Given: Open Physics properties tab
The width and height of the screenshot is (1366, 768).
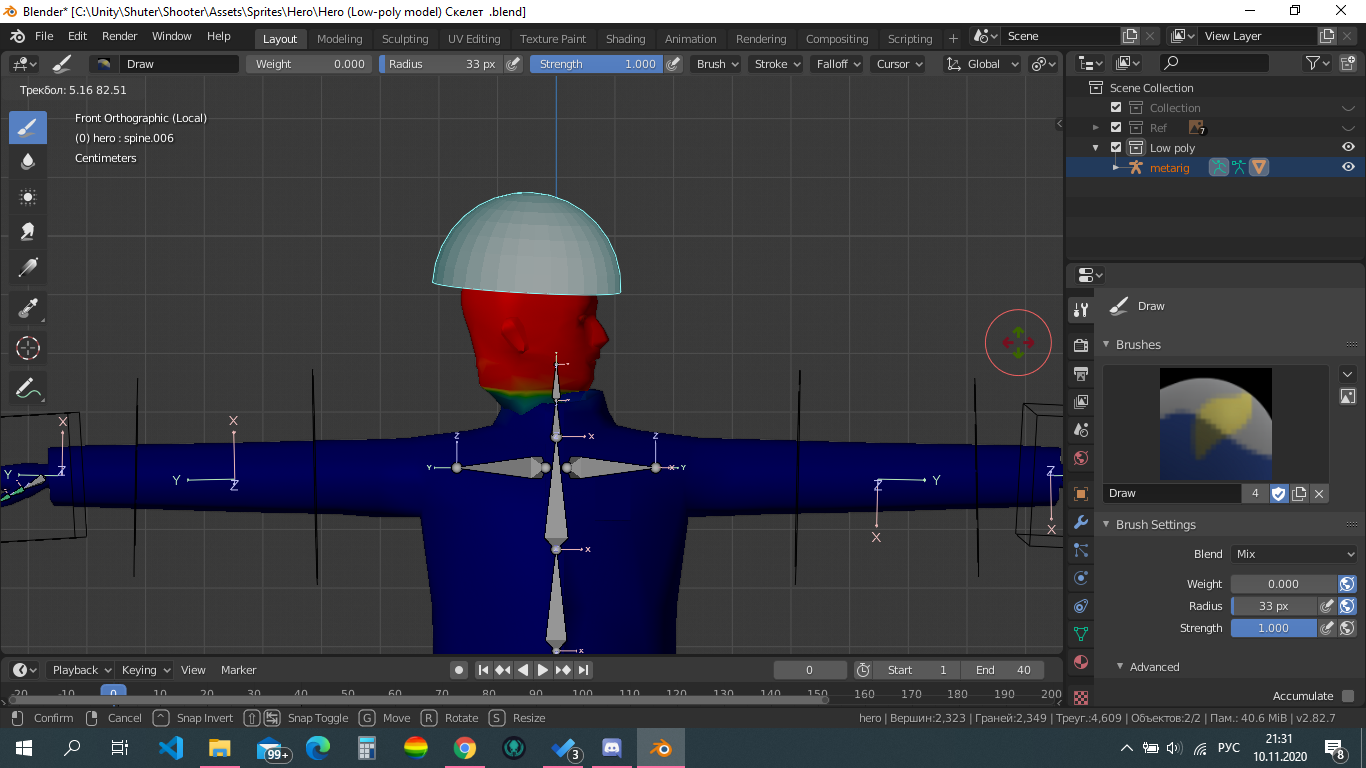Looking at the screenshot, I should [1080, 578].
